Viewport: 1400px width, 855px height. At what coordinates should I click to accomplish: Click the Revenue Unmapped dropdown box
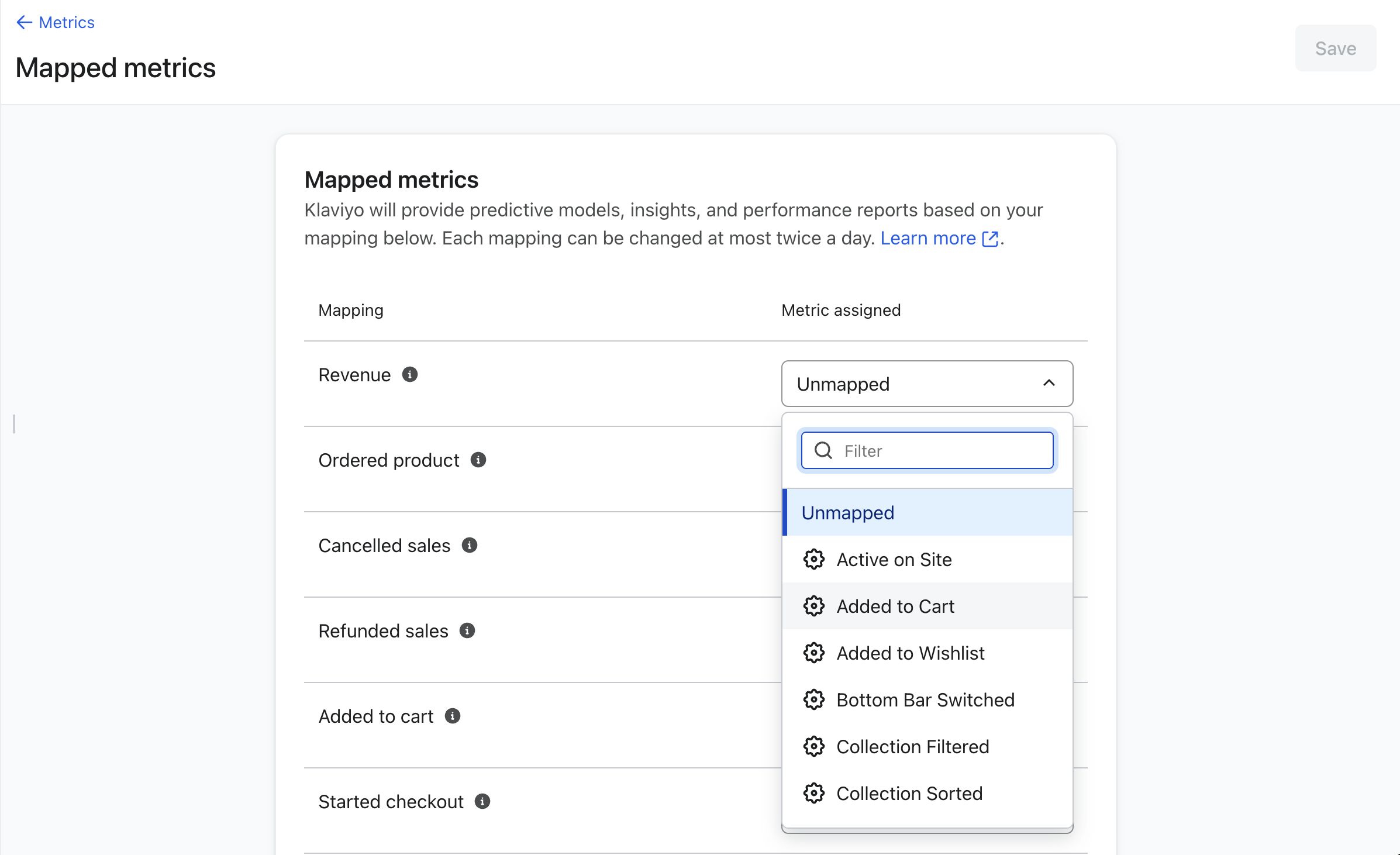(912, 384)
